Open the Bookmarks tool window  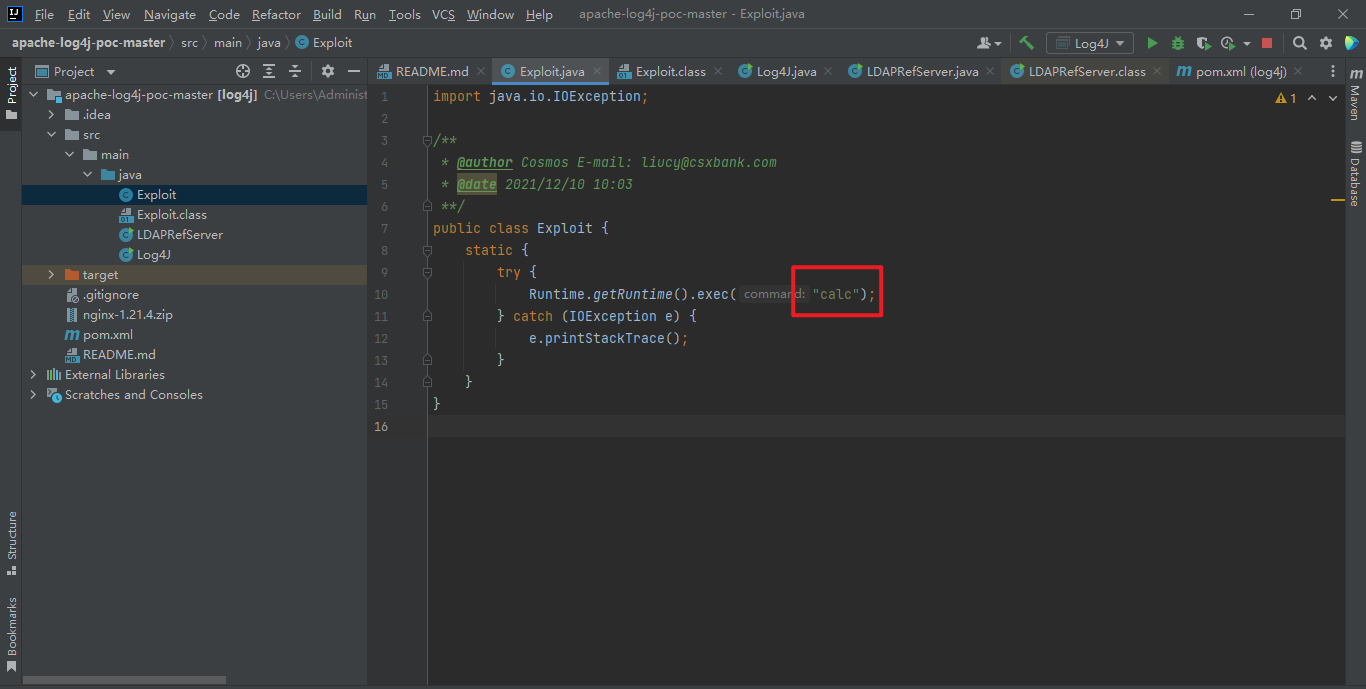11,634
